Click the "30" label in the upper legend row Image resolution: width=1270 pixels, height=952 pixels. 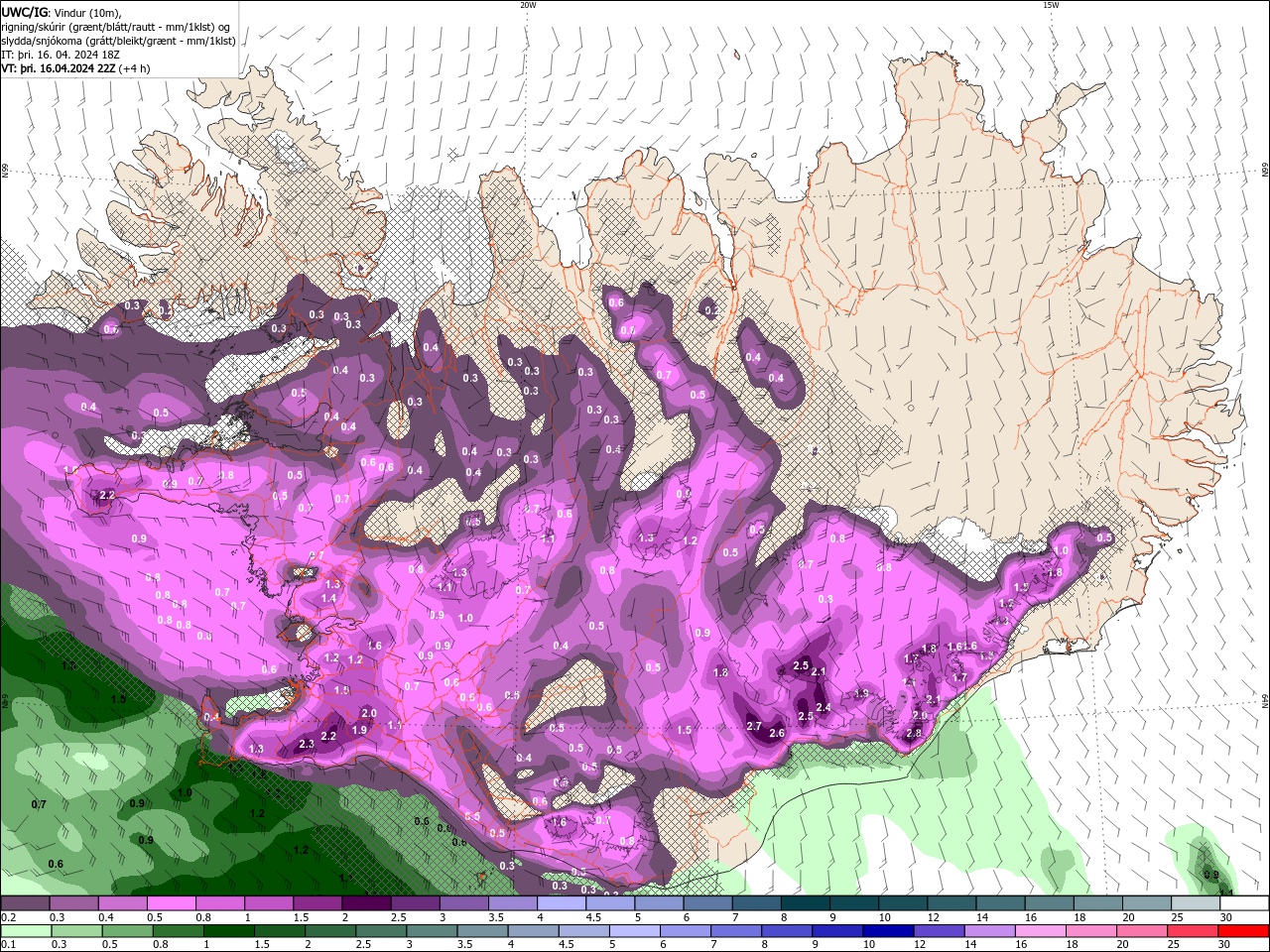coord(1226,917)
